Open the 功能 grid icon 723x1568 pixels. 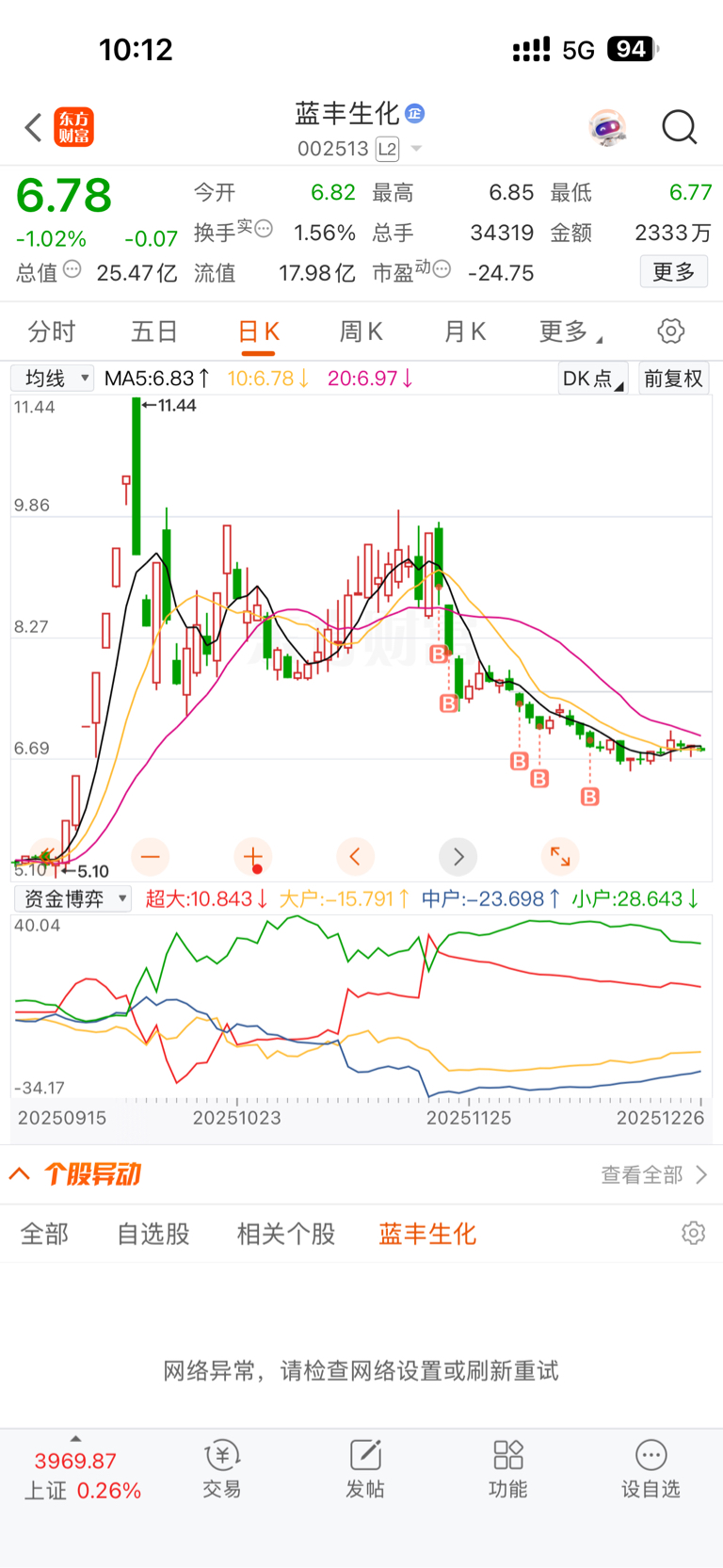coord(508,1455)
